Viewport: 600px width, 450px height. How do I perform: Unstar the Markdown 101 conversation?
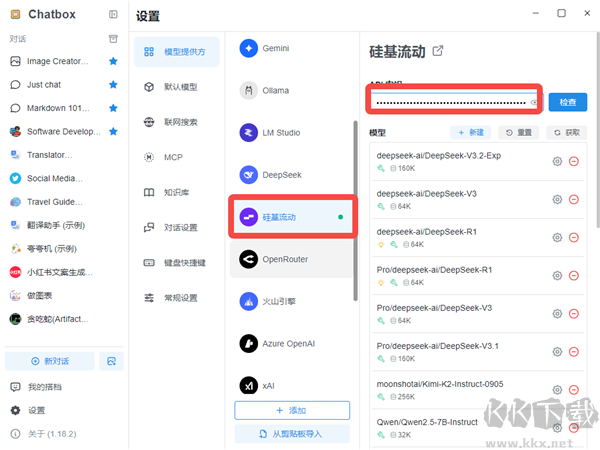coord(113,108)
